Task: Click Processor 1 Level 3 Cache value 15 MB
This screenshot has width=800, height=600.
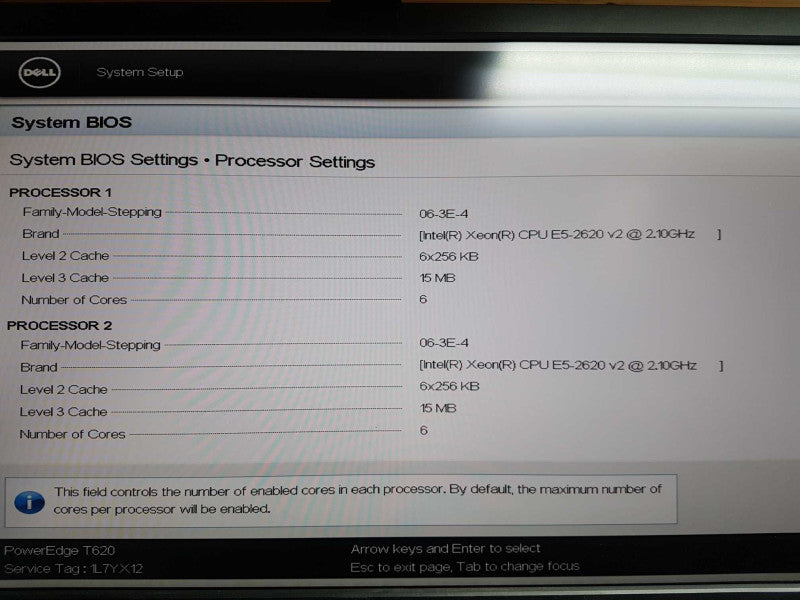Action: coord(437,278)
